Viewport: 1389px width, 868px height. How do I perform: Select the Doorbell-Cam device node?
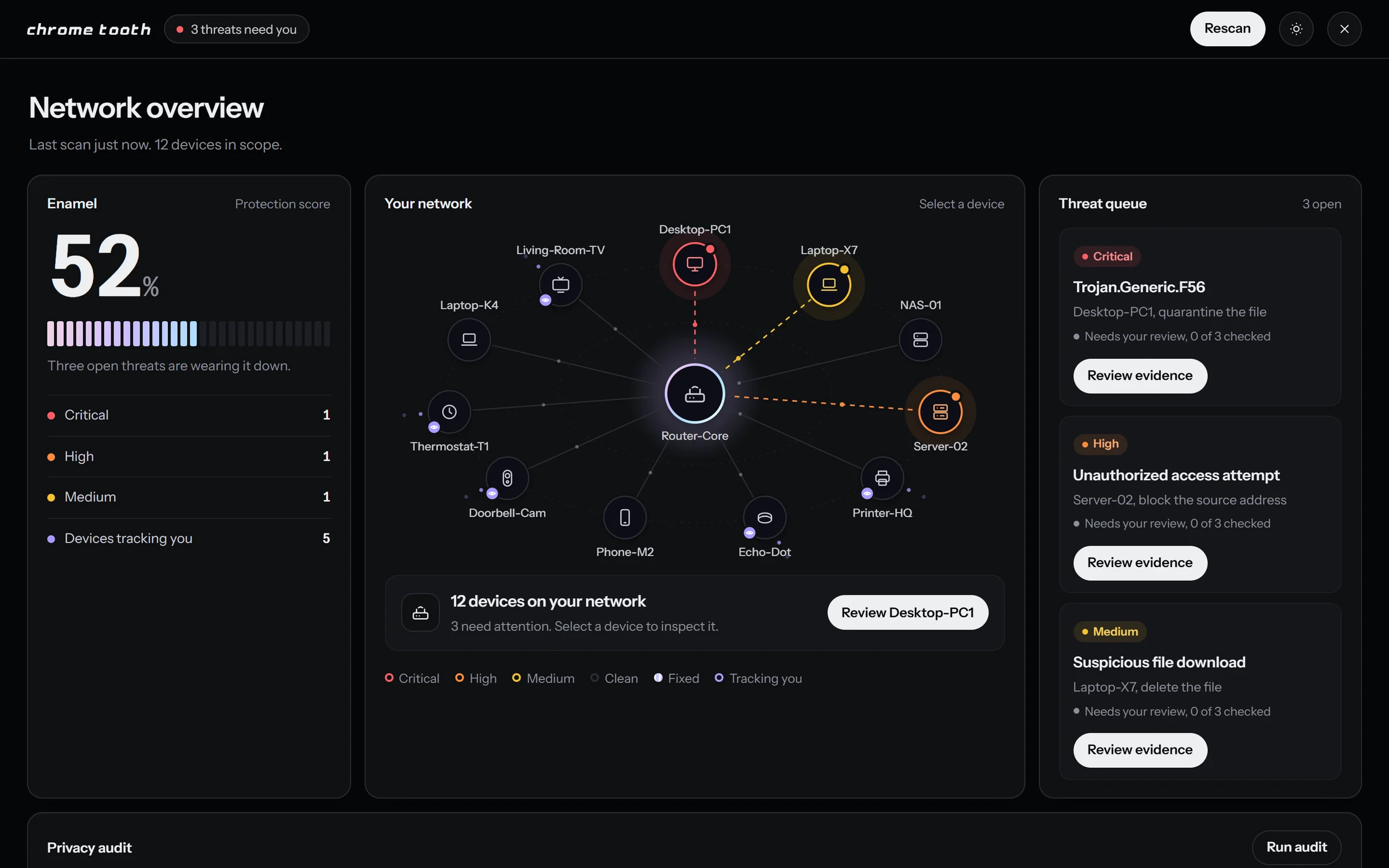507,478
